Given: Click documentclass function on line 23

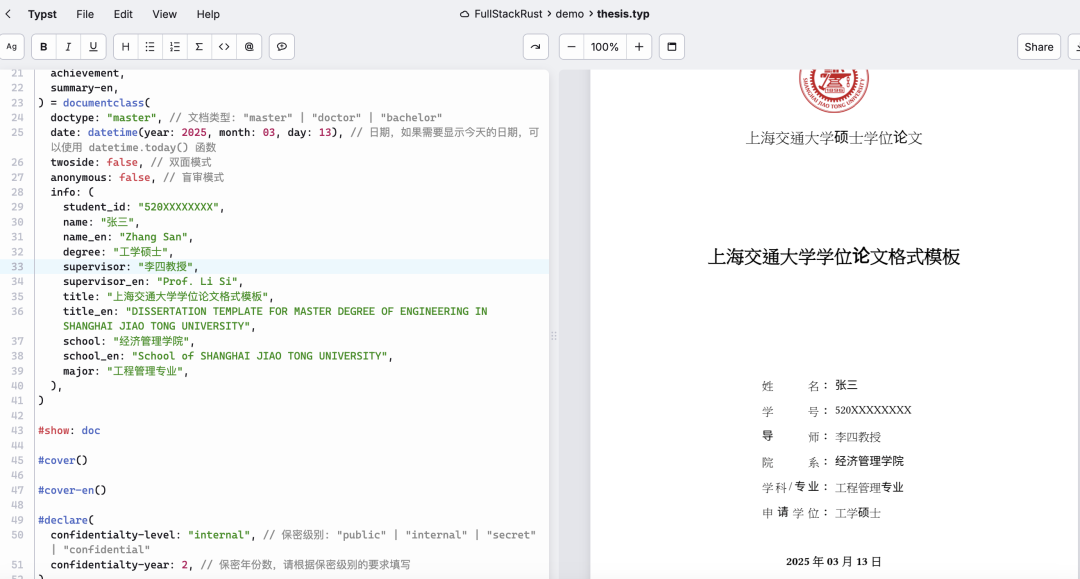Looking at the screenshot, I should tap(103, 103).
